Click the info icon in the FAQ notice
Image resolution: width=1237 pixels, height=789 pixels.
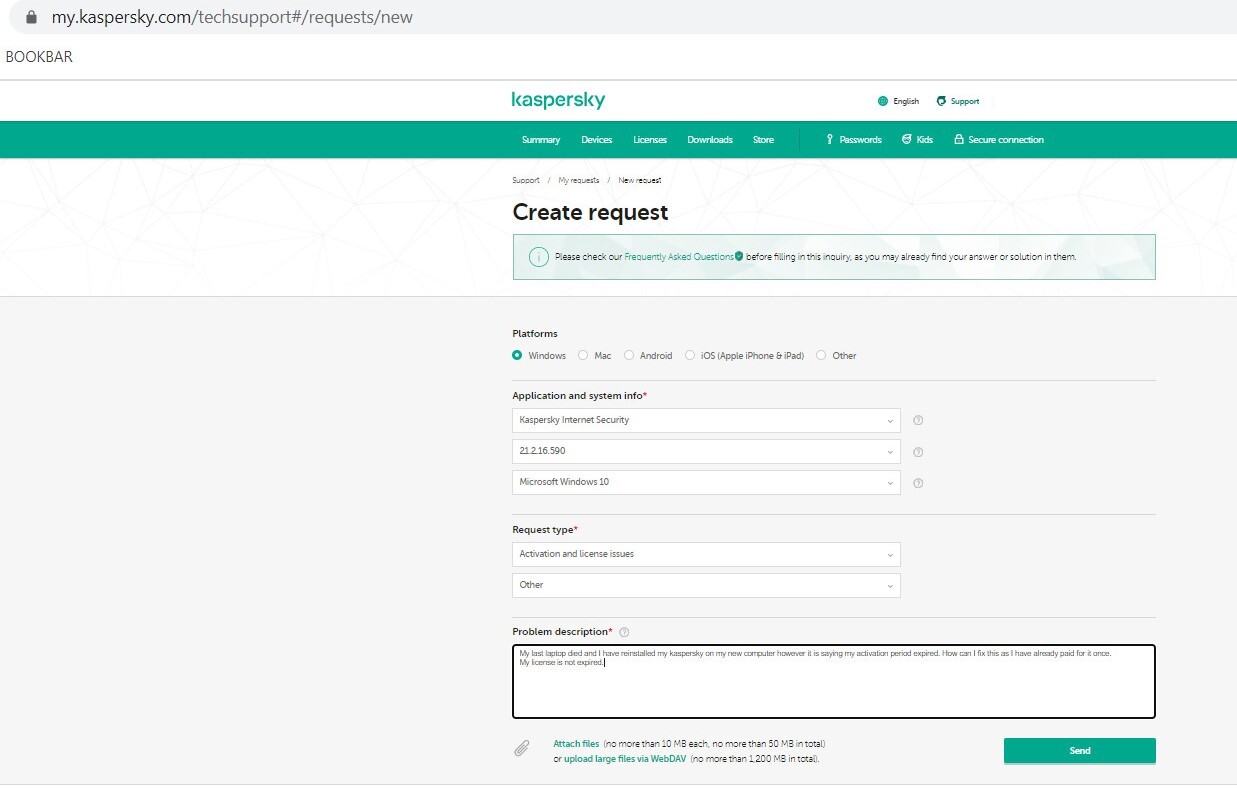click(538, 257)
